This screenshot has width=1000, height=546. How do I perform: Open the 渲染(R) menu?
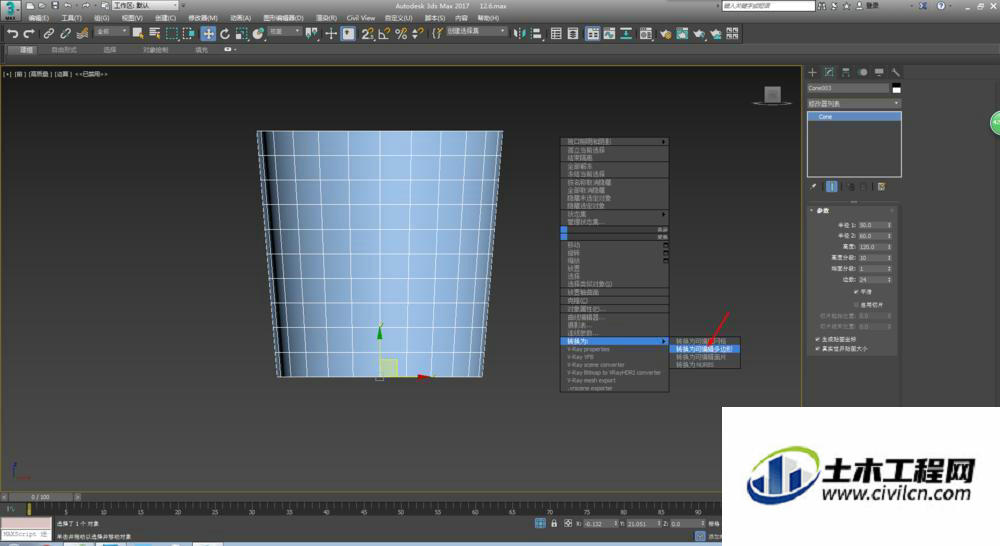click(327, 18)
